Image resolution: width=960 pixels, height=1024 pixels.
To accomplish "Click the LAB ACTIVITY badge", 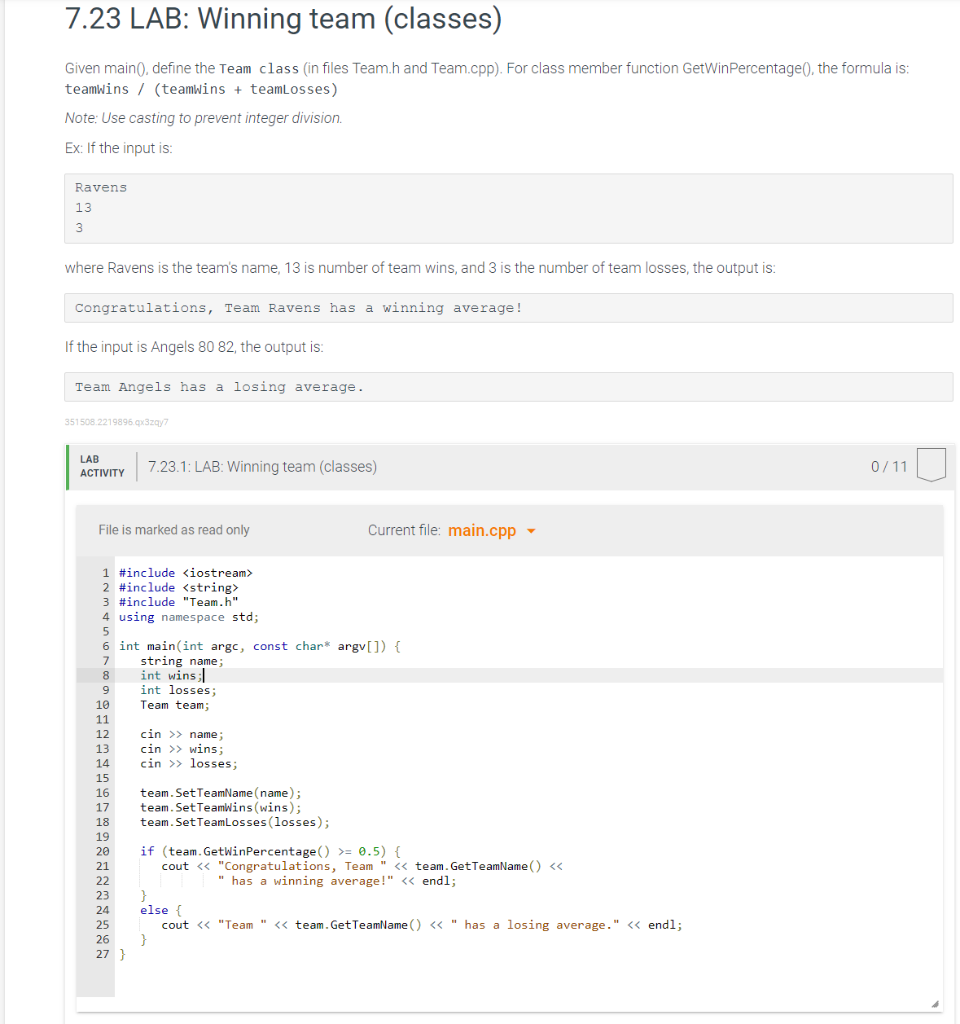I will coord(101,466).
